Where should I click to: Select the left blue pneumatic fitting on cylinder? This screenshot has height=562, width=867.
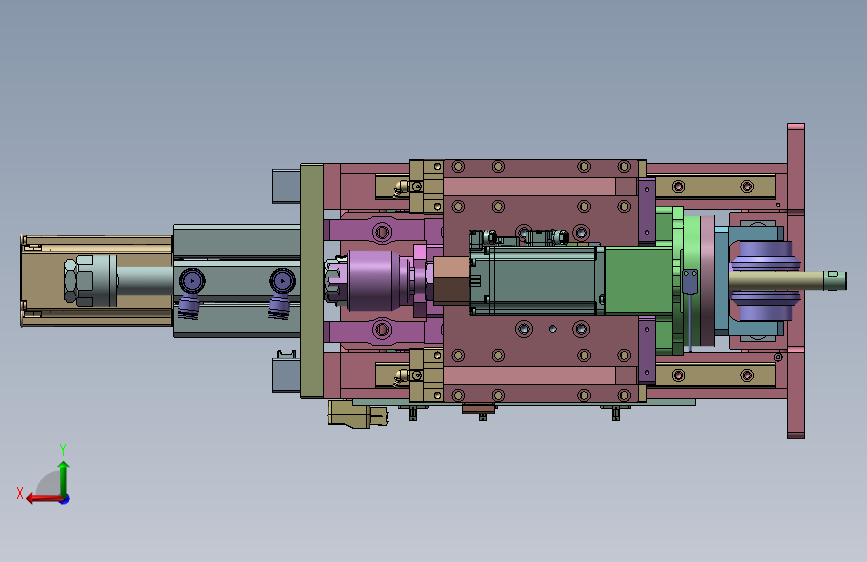point(191,292)
